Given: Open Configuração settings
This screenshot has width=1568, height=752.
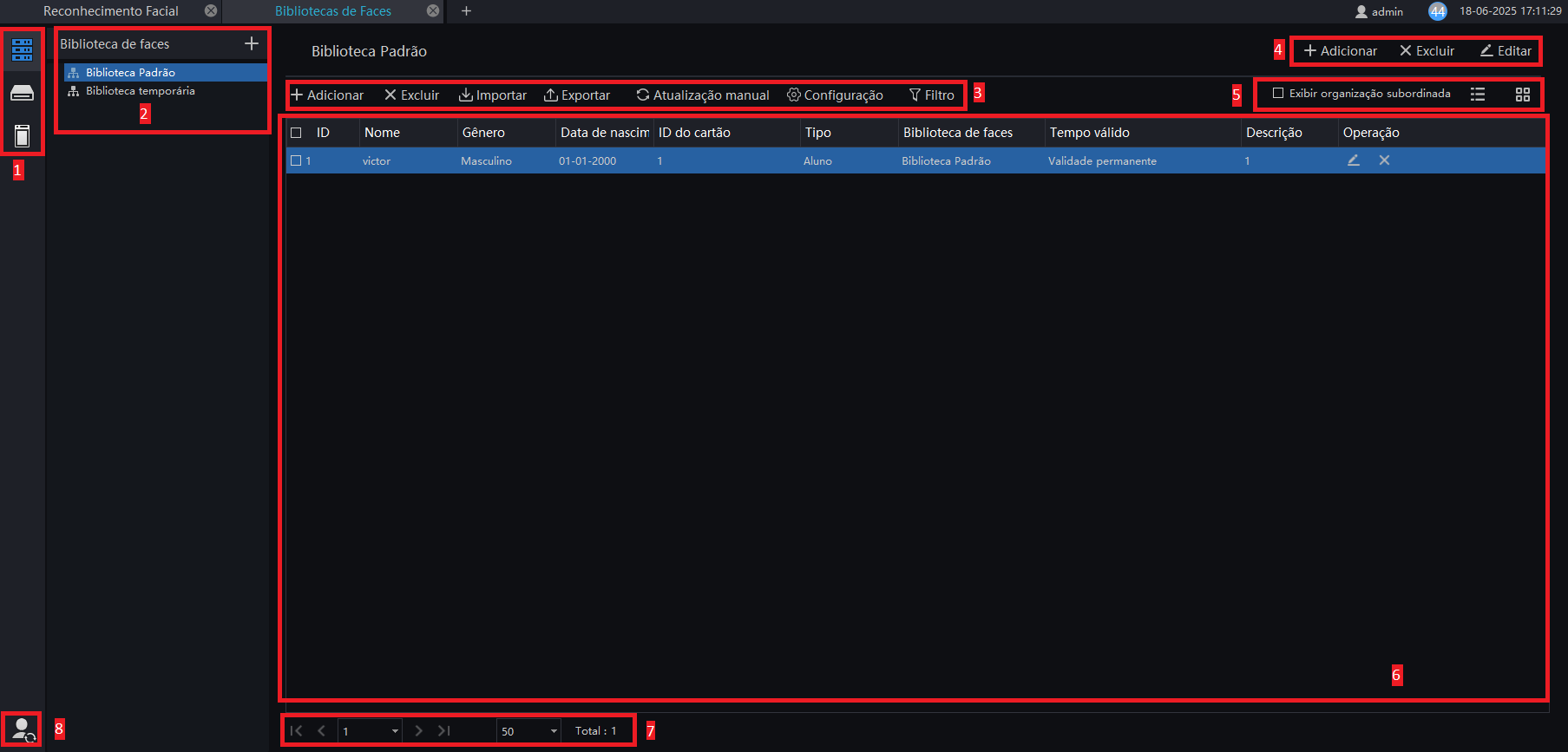Looking at the screenshot, I should point(835,95).
